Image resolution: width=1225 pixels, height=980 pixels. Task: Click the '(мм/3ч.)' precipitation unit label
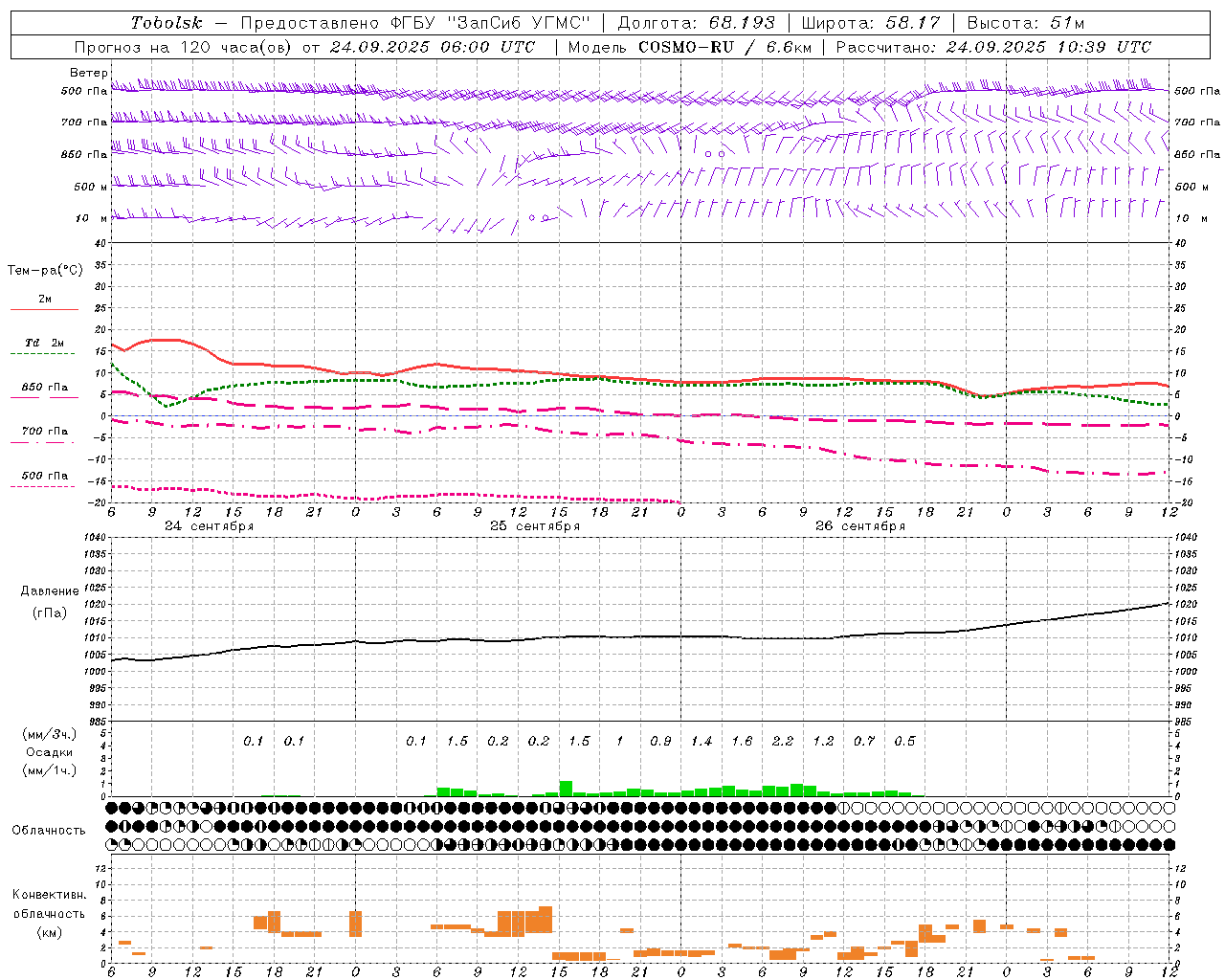[50, 735]
